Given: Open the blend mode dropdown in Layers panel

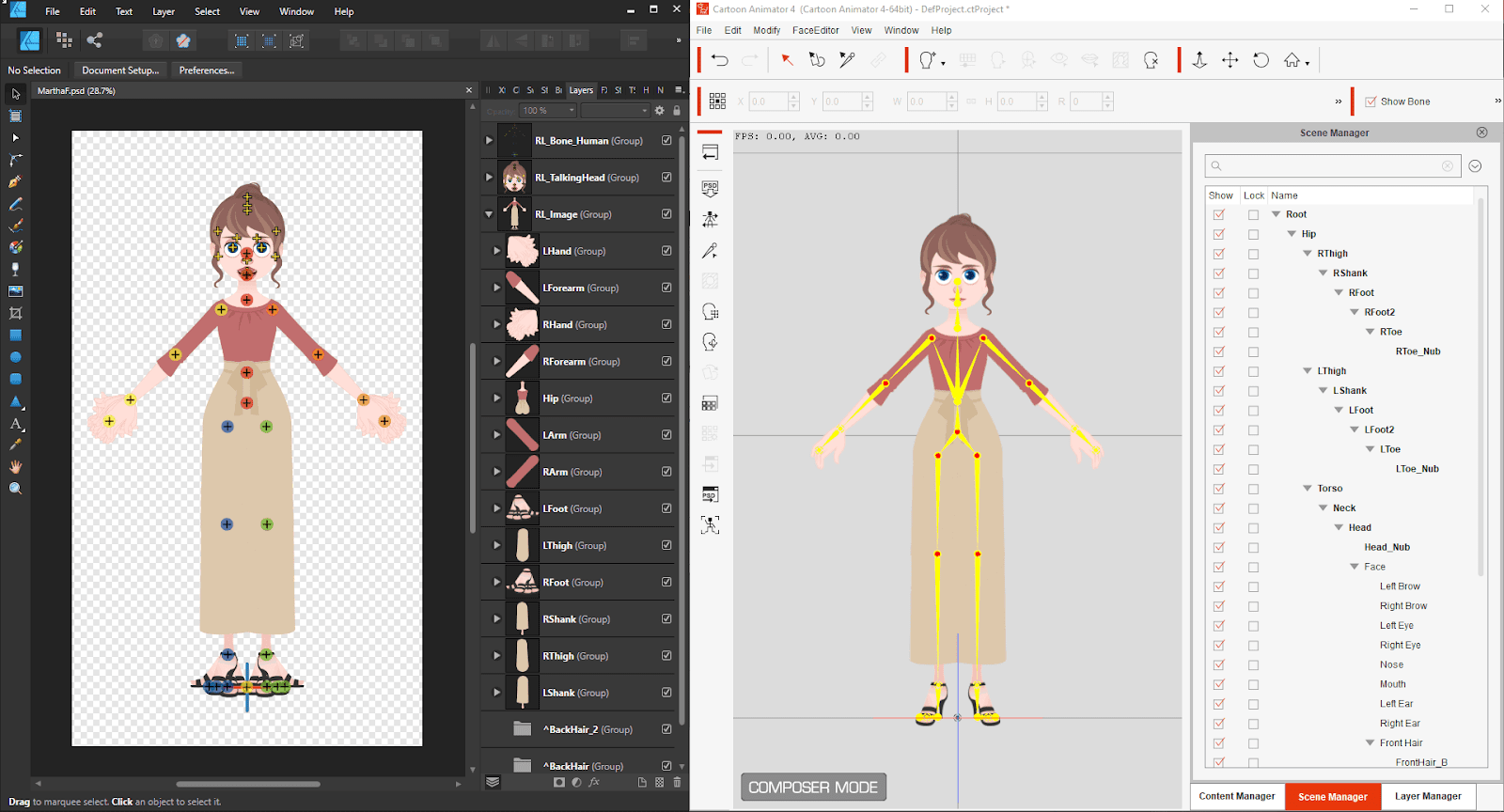Looking at the screenshot, I should click(x=616, y=111).
